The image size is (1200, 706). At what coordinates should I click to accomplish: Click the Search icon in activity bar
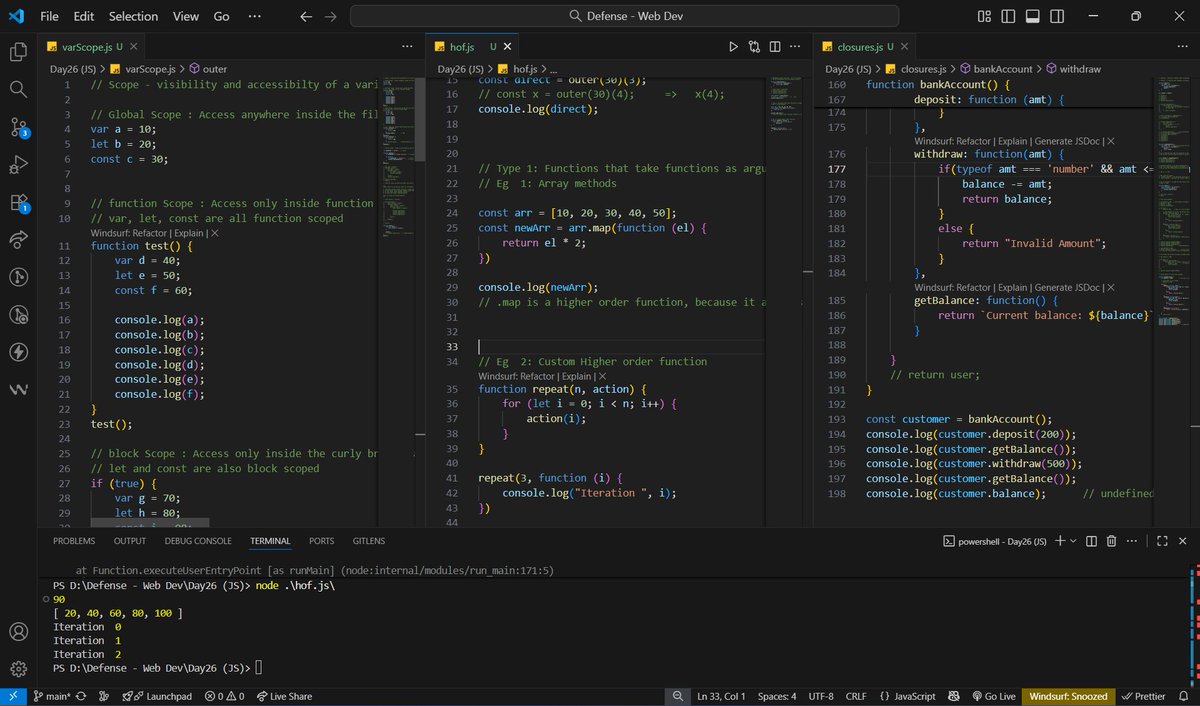pyautogui.click(x=18, y=90)
